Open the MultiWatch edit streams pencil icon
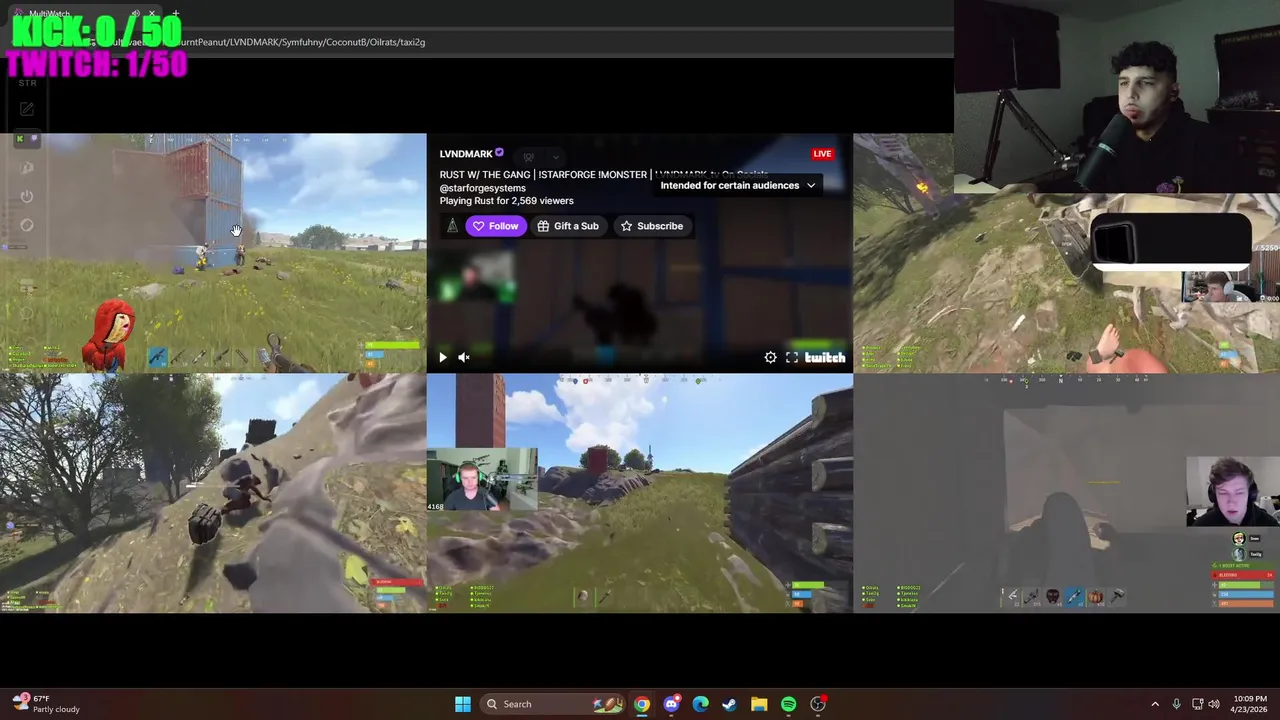This screenshot has width=1280, height=720. tap(27, 109)
